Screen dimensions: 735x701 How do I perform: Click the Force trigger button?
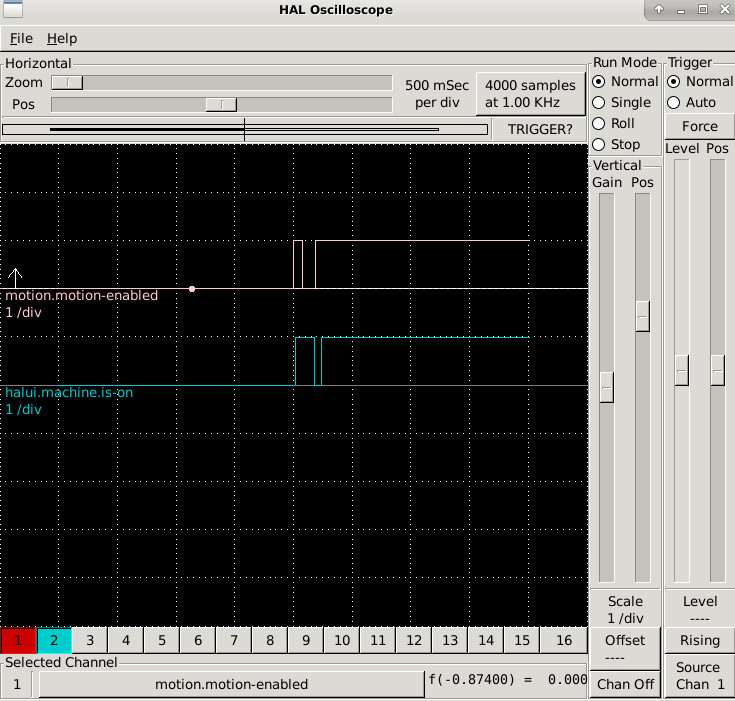point(699,126)
